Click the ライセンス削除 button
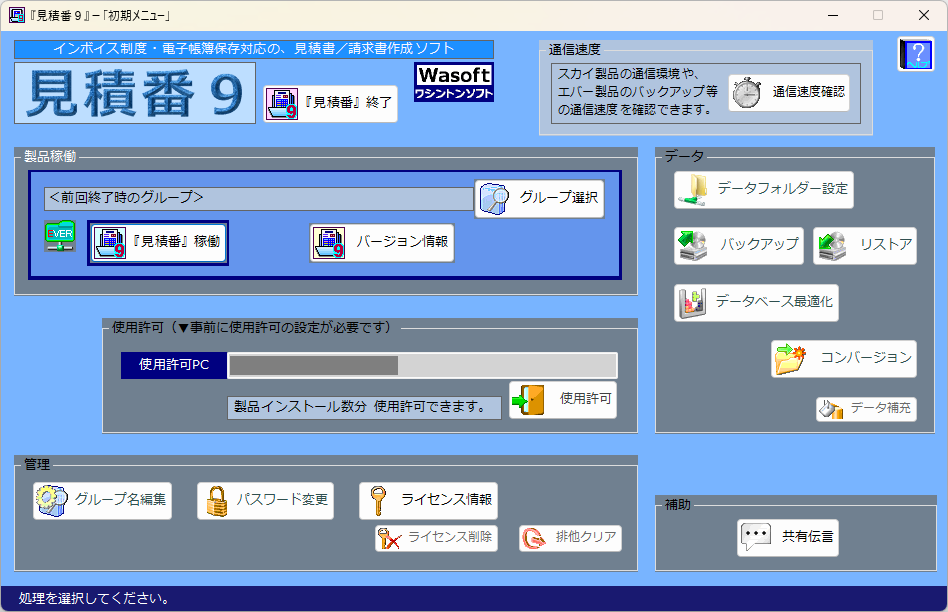The width and height of the screenshot is (948, 612). (x=436, y=538)
